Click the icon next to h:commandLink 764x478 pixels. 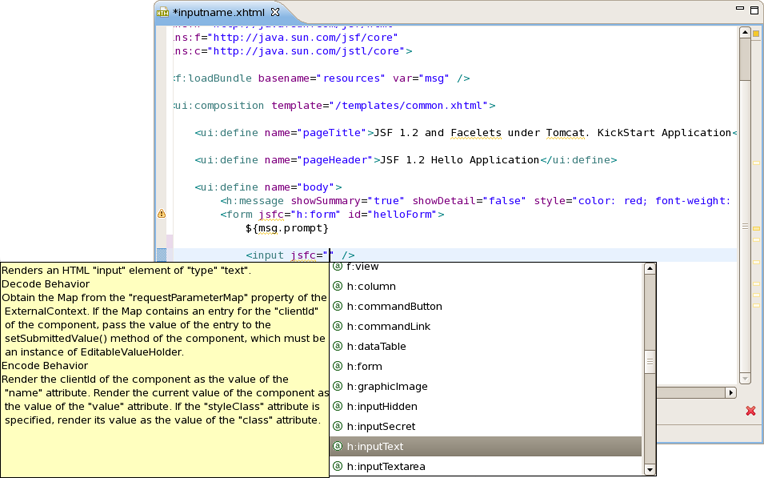coord(338,326)
